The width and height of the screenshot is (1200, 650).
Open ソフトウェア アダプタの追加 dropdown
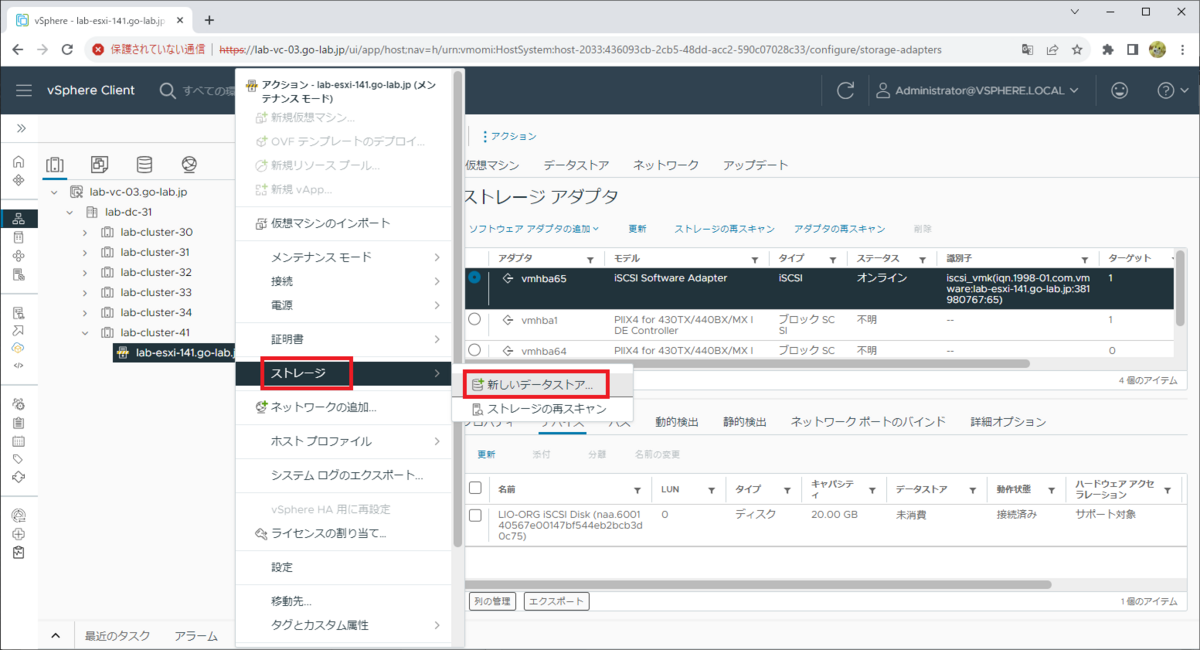[535, 229]
